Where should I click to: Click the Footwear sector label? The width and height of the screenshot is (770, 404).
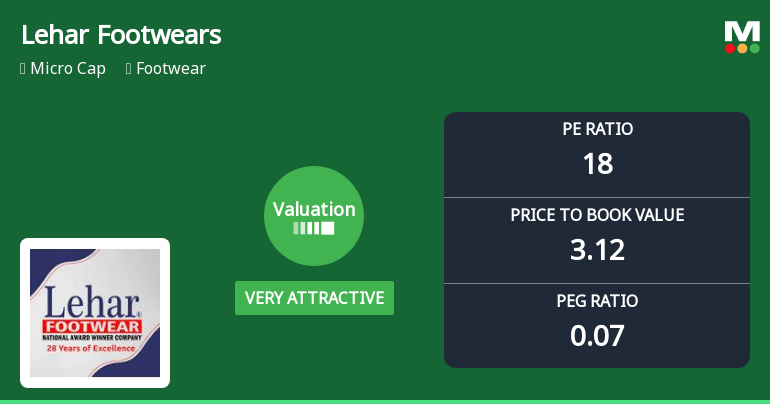coord(171,69)
